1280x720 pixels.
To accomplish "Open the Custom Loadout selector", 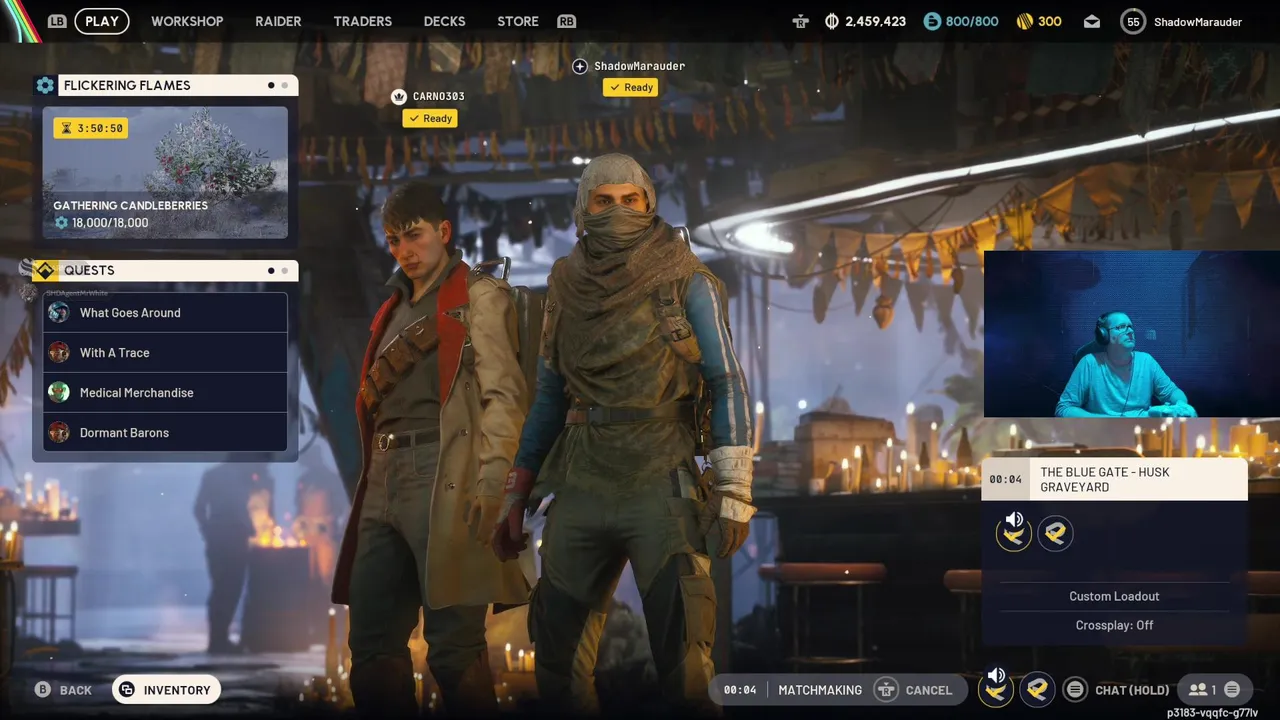I will pos(1114,596).
